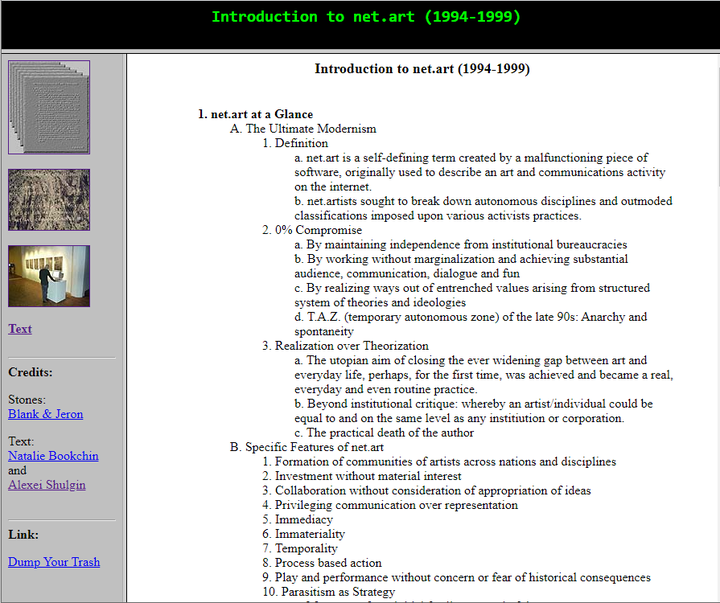Select the "net.art at a Glance" heading

pyautogui.click(x=261, y=114)
